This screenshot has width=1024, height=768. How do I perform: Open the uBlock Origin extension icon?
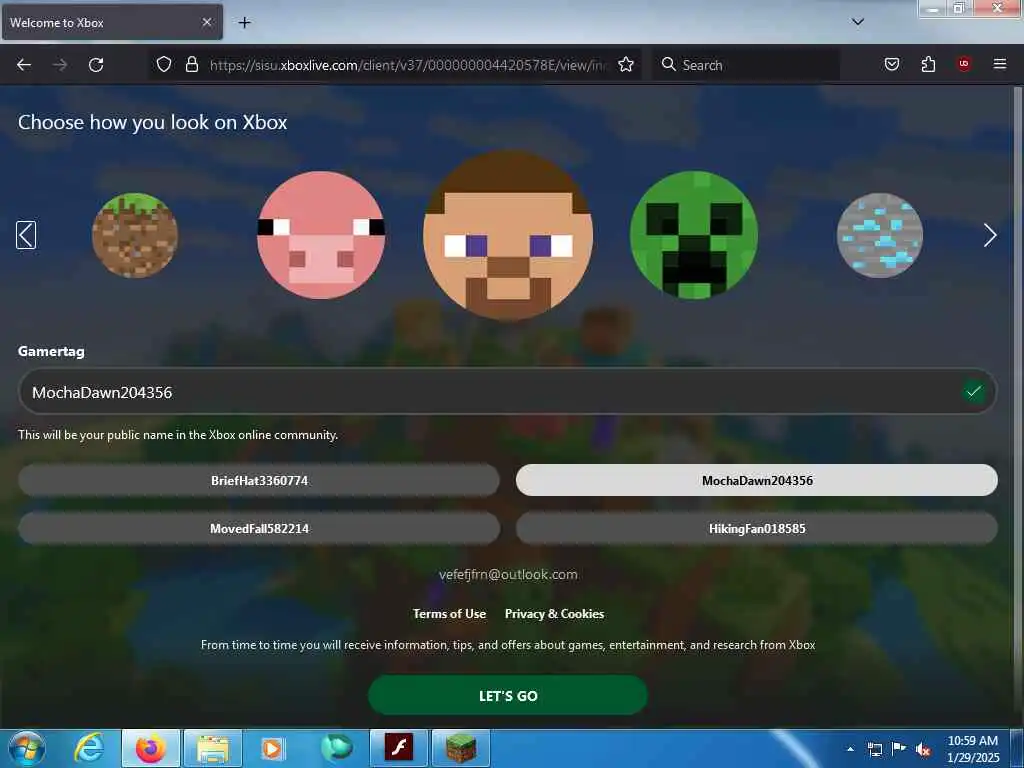pyautogui.click(x=963, y=63)
